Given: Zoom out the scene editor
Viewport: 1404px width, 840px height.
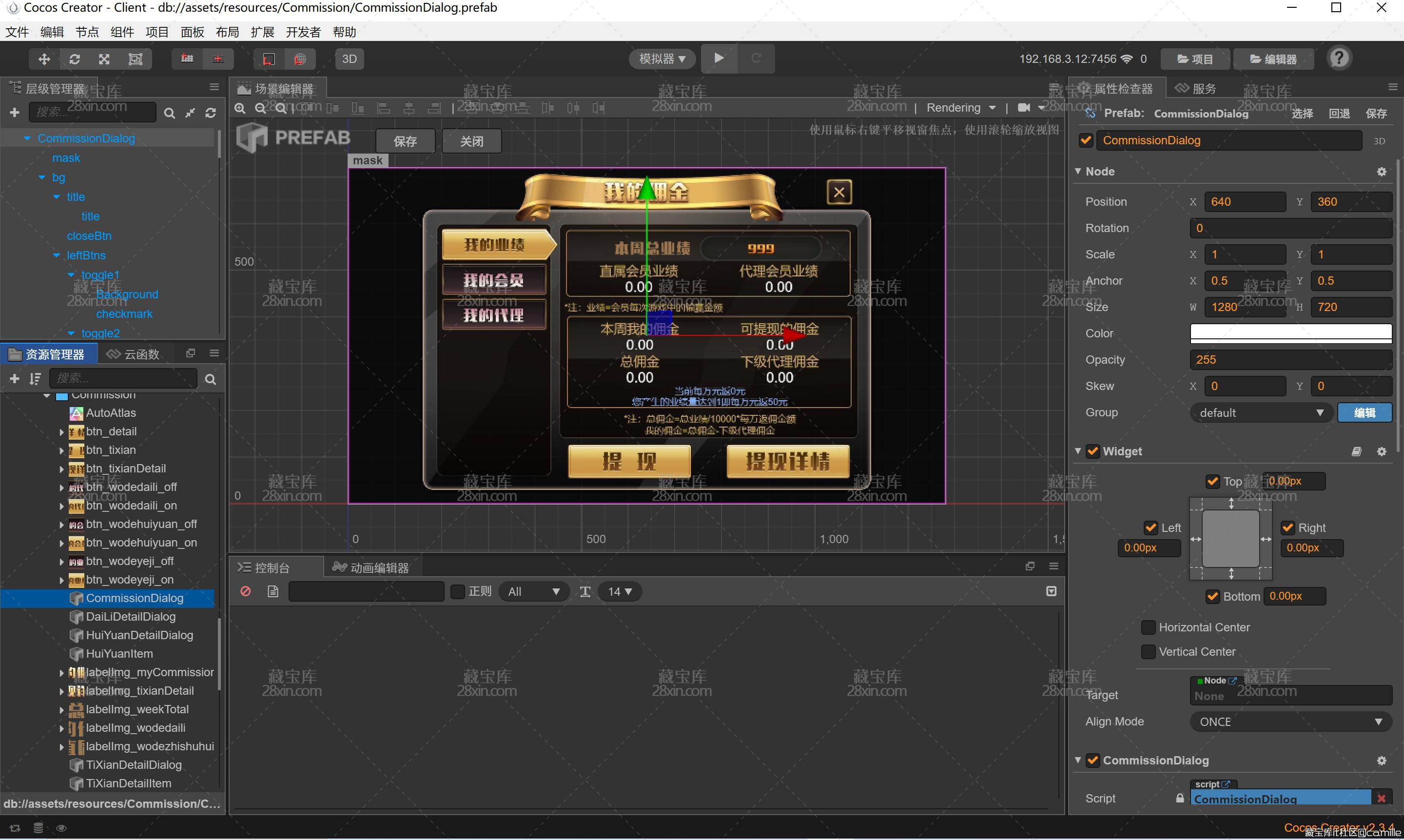Looking at the screenshot, I should pyautogui.click(x=260, y=108).
